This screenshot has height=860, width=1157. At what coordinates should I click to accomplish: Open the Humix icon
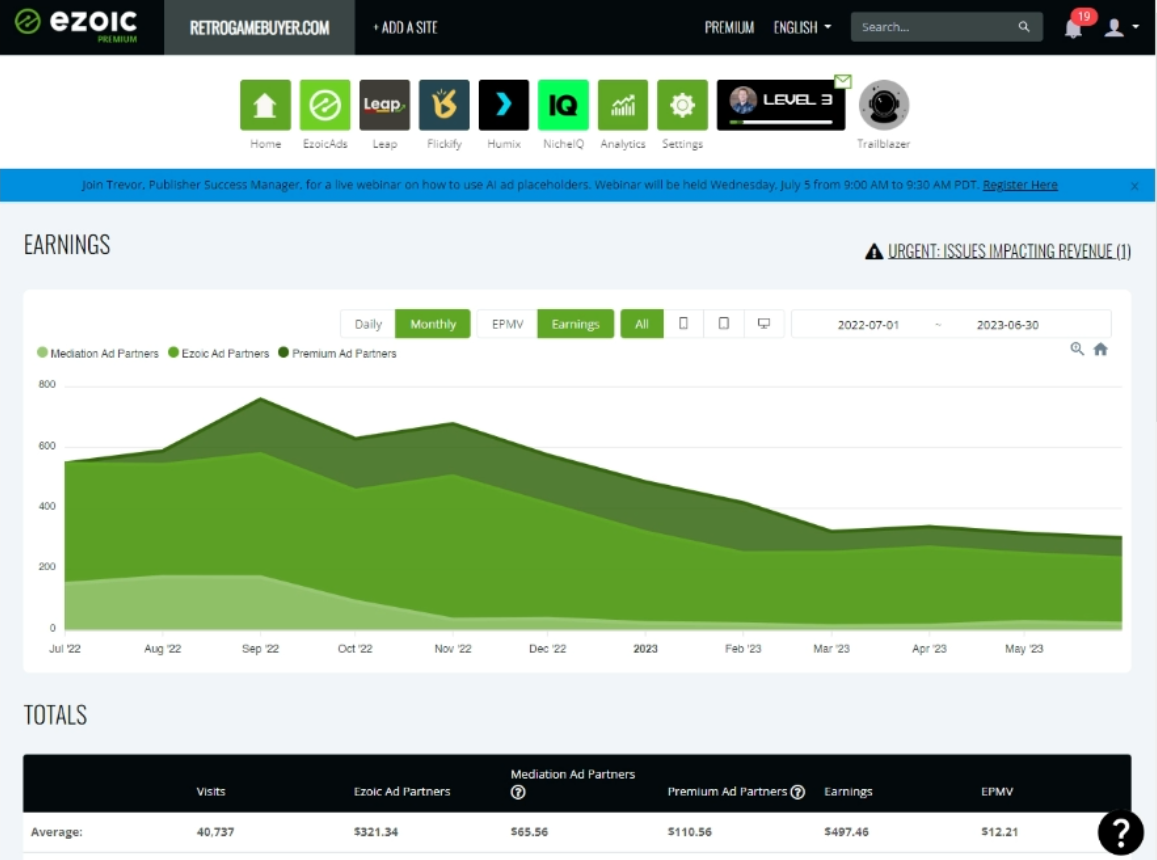tap(504, 105)
